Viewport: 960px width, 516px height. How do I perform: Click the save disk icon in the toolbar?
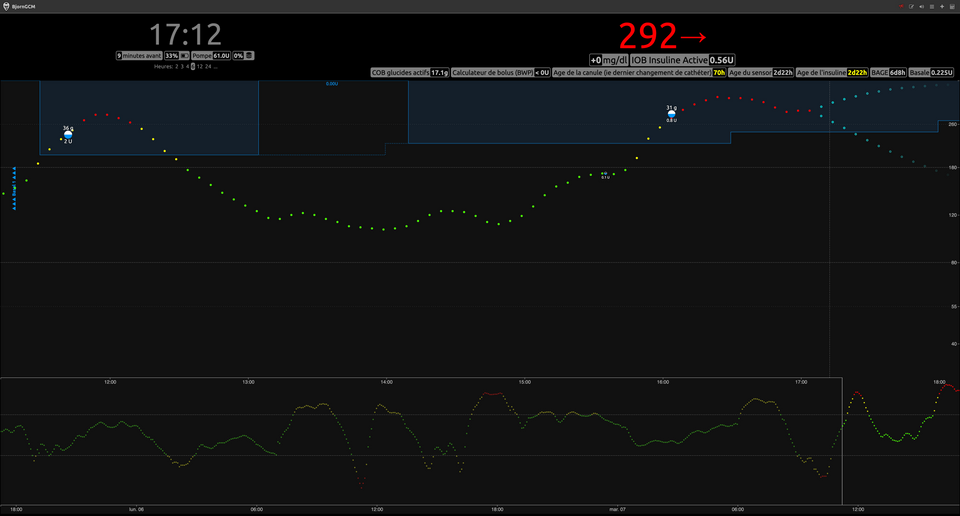(x=952, y=6)
